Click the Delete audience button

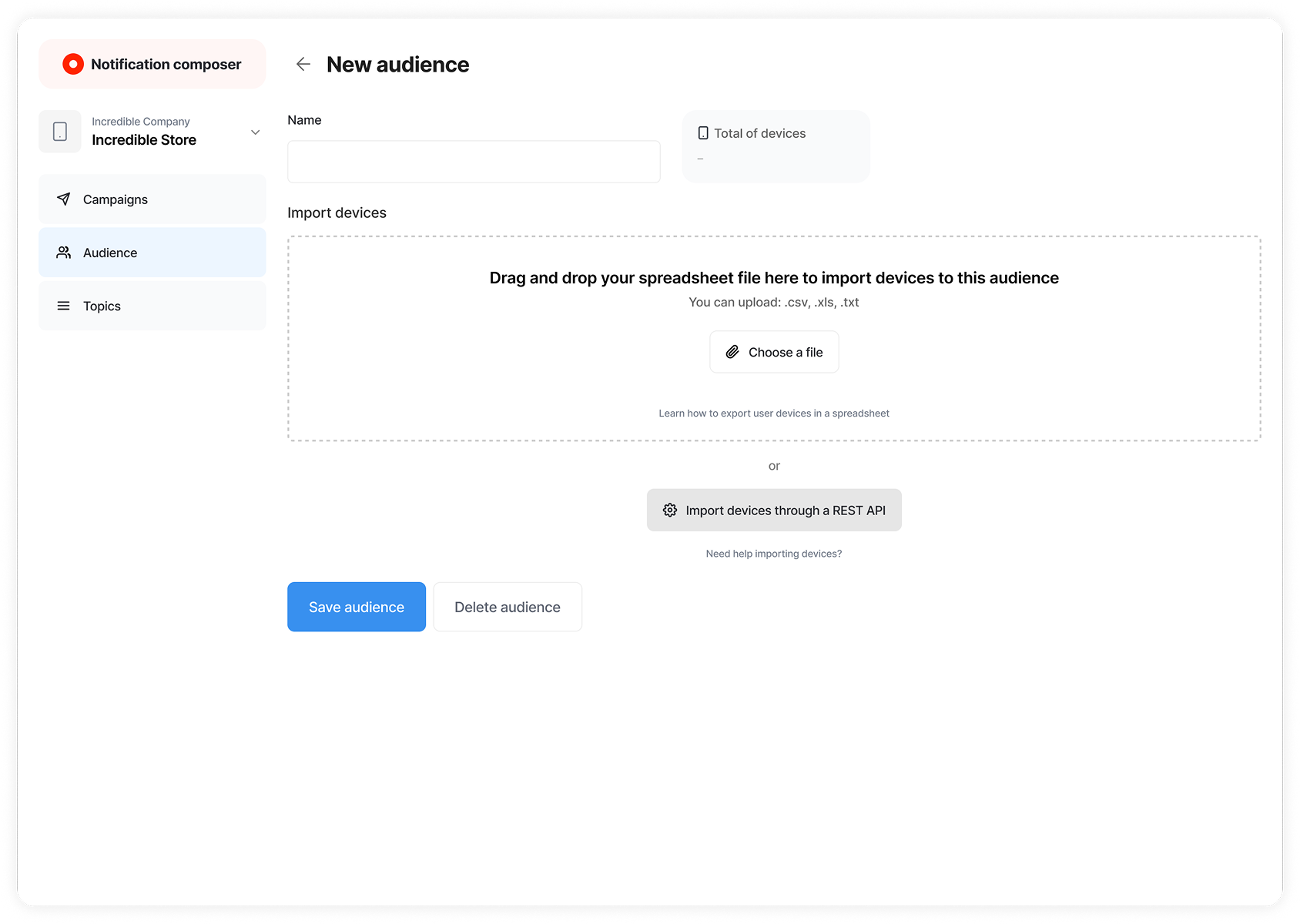click(508, 607)
